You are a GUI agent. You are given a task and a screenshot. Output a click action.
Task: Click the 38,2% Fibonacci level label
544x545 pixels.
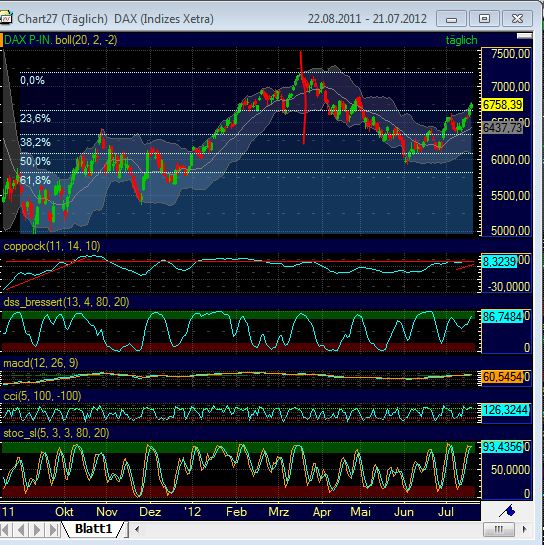(x=35, y=142)
